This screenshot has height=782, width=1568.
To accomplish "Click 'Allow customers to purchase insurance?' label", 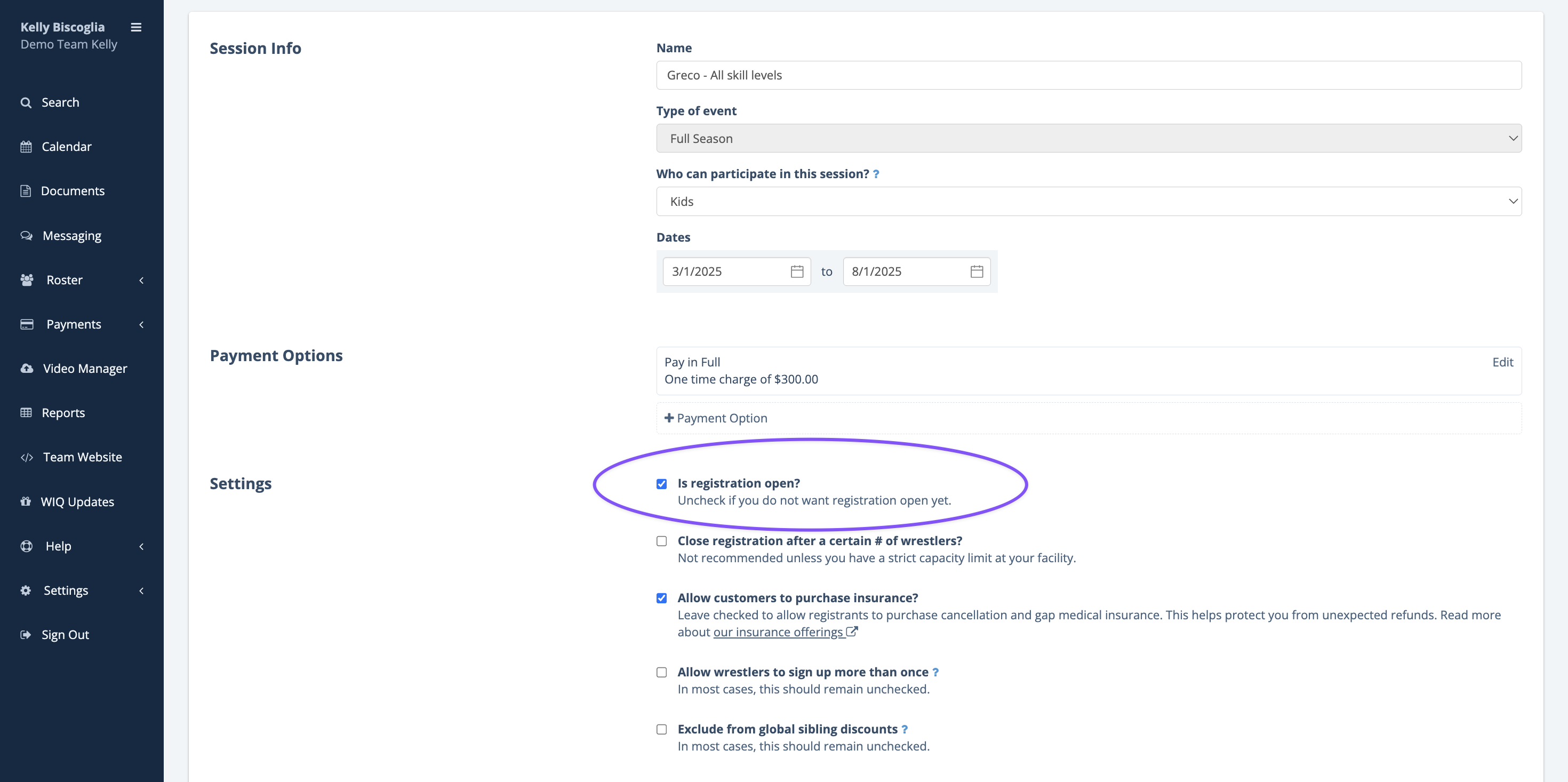I will point(797,598).
